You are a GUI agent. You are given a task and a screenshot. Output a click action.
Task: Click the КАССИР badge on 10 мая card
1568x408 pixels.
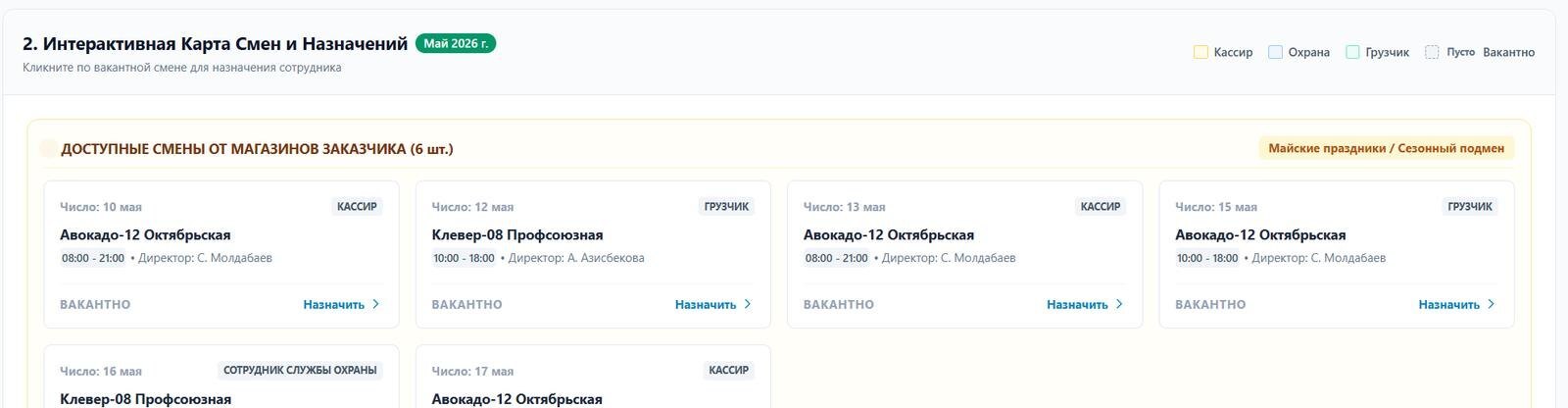pos(357,207)
